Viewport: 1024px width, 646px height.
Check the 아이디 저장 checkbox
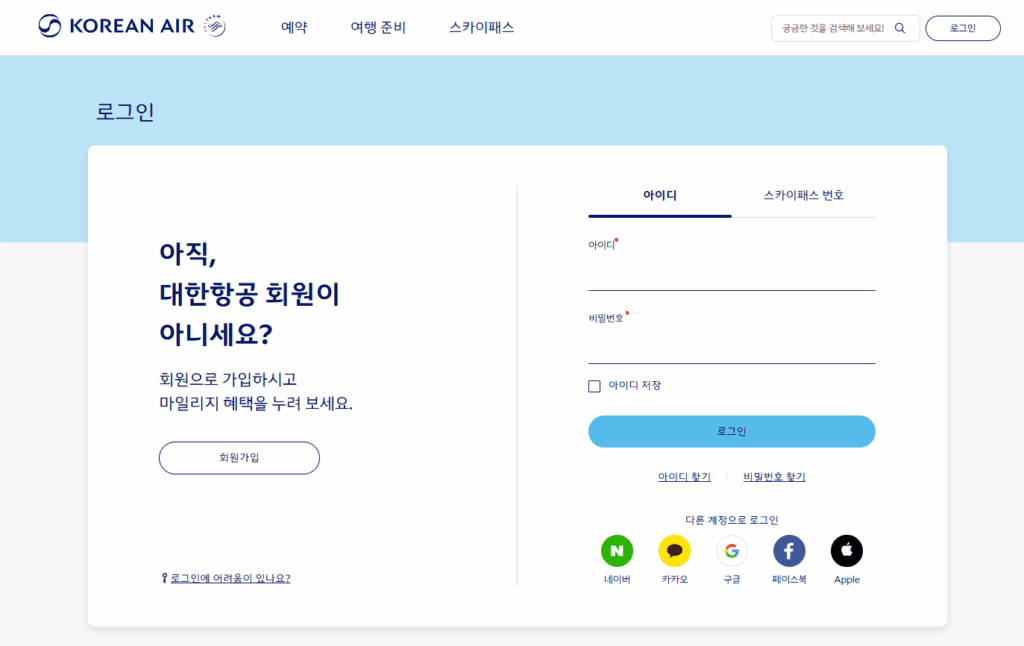(594, 386)
